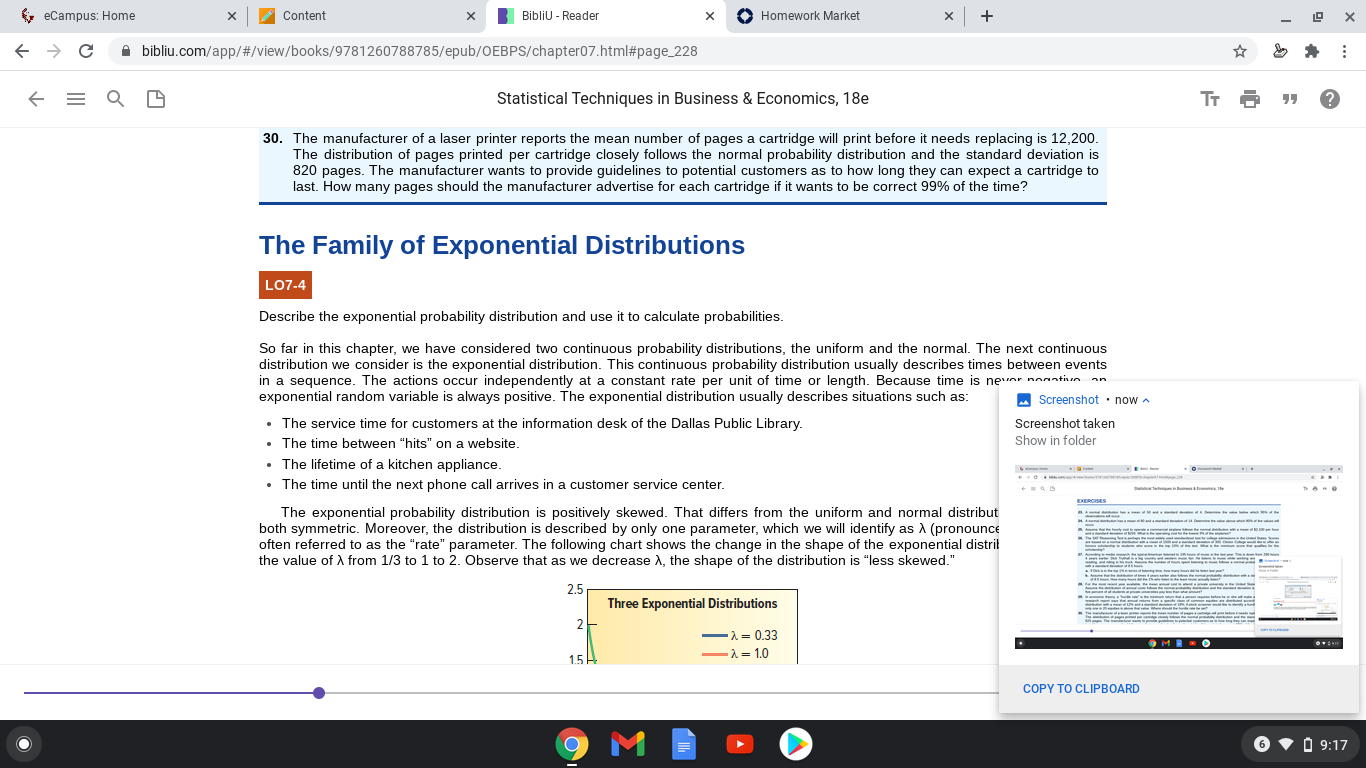Image resolution: width=1366 pixels, height=768 pixels.
Task: Print the current page with the printer icon
Action: click(x=1250, y=99)
